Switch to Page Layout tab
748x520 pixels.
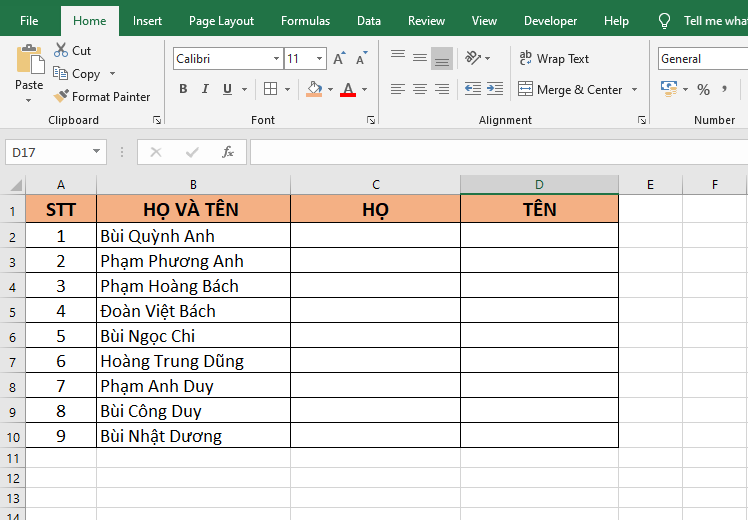(221, 21)
